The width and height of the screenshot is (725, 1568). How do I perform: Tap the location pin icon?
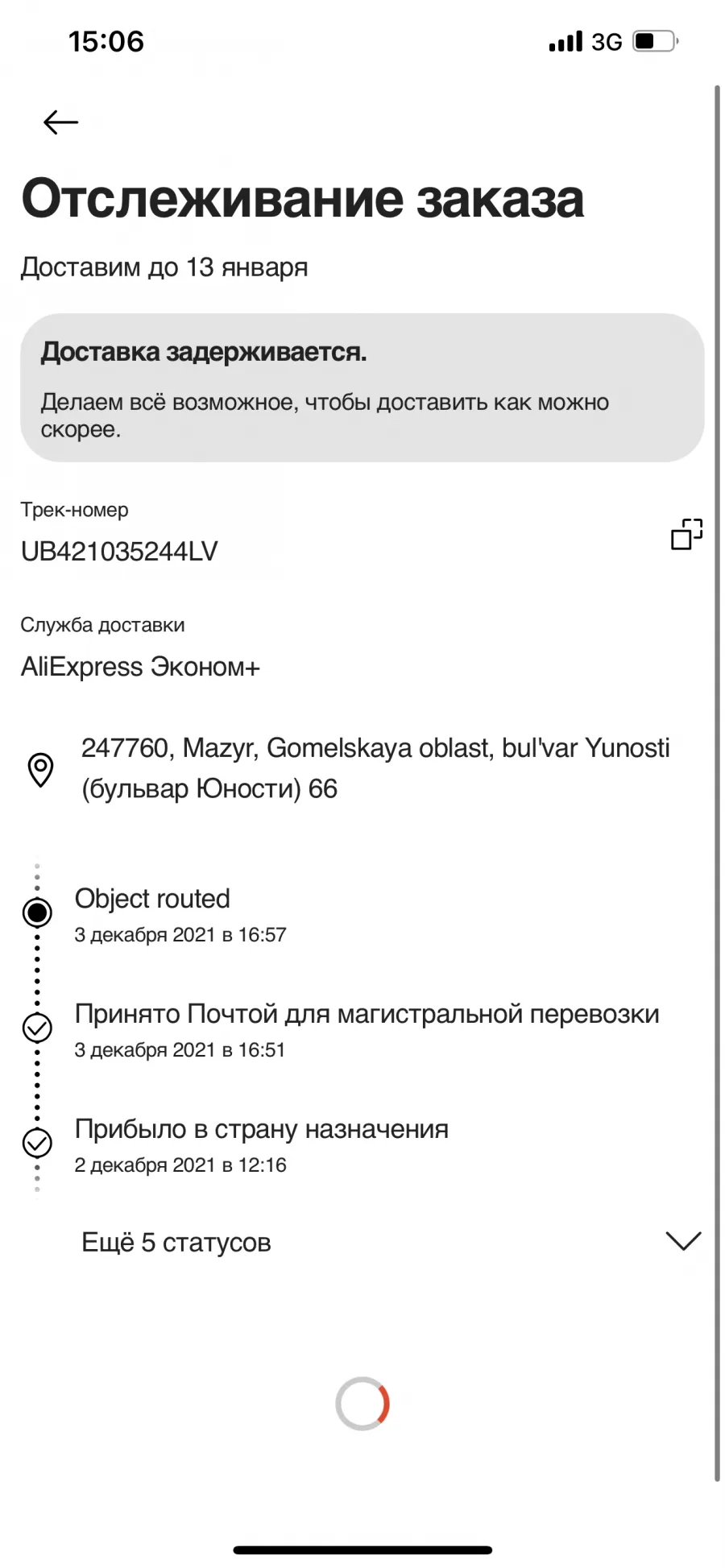40,769
